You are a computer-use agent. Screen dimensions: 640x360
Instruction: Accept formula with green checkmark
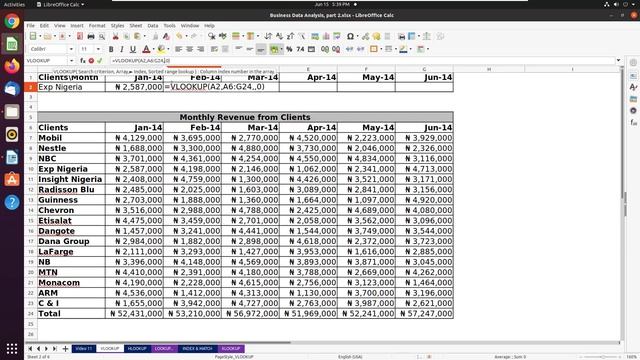100,60
